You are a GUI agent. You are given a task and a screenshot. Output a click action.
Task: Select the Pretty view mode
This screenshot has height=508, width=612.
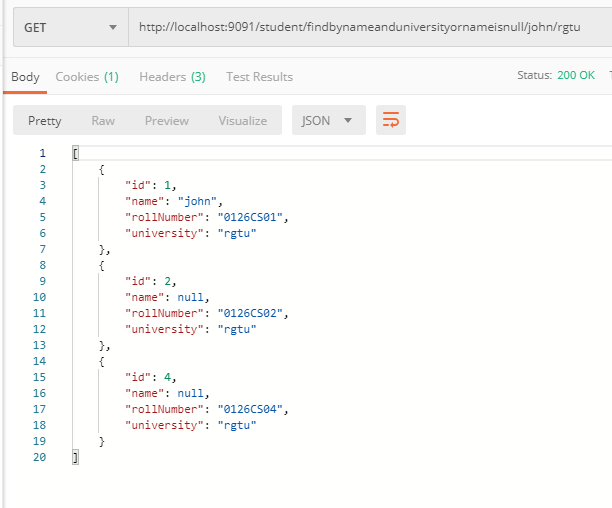click(x=44, y=121)
